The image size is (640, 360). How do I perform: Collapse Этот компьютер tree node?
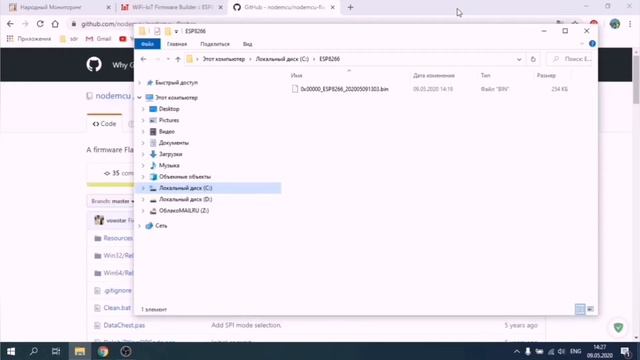click(x=140, y=98)
